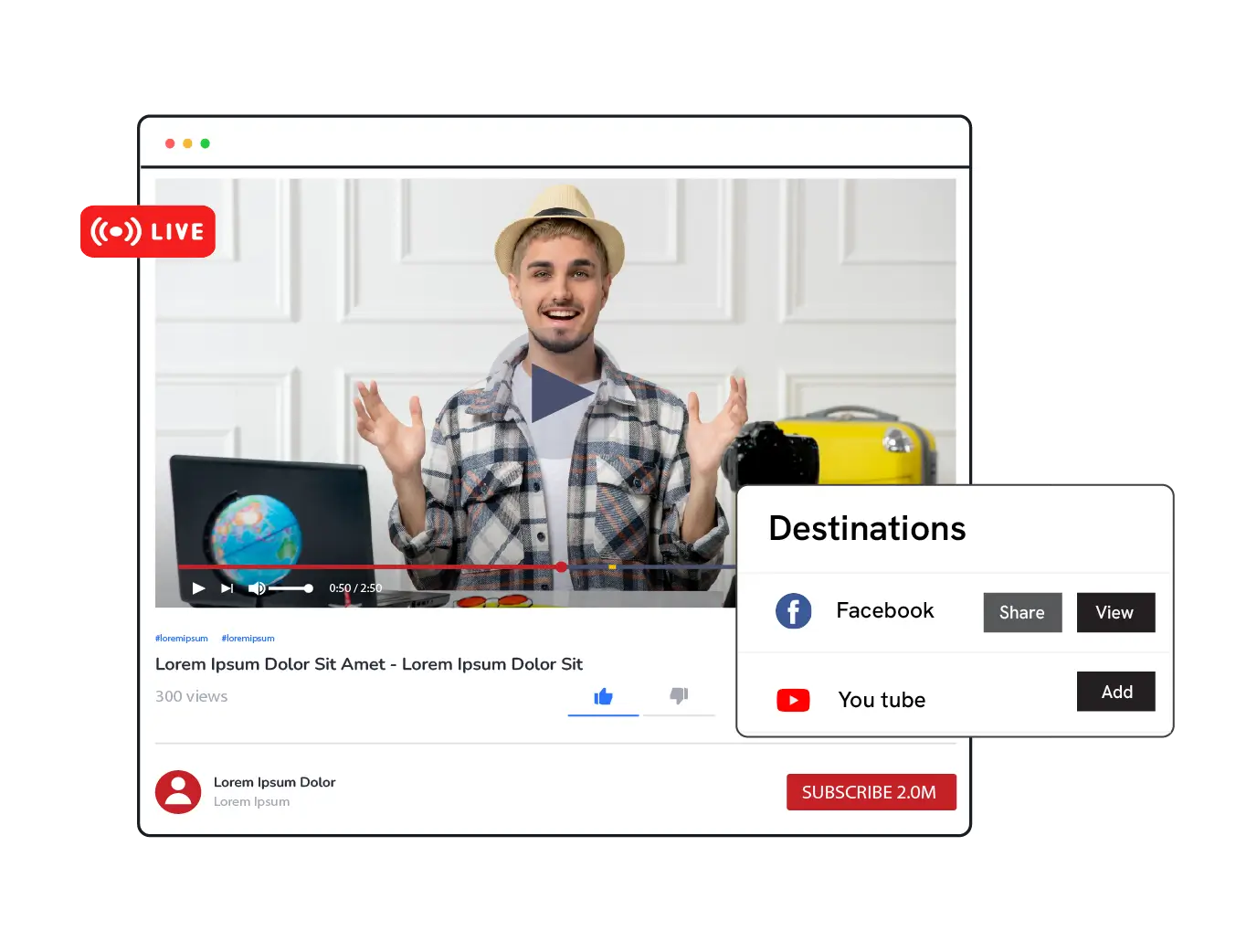Click the Lorem Ipsum channel subtitle
Image resolution: width=1257 pixels, height=952 pixels.
click(251, 802)
